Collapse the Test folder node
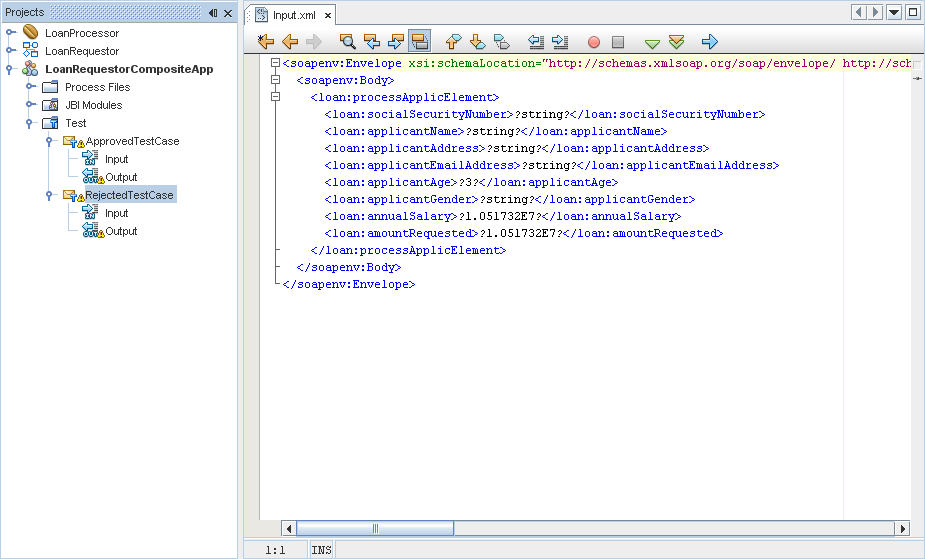925x559 pixels. click(29, 123)
